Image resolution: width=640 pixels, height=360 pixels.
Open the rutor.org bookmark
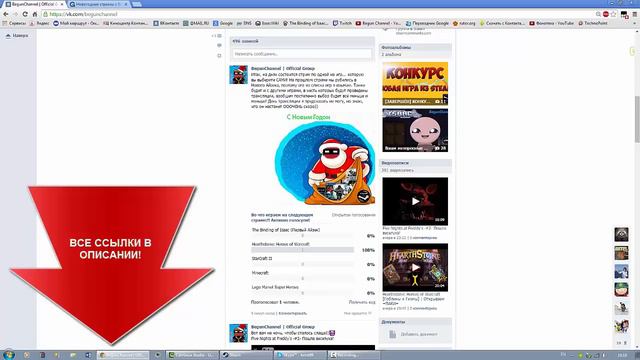[464, 23]
